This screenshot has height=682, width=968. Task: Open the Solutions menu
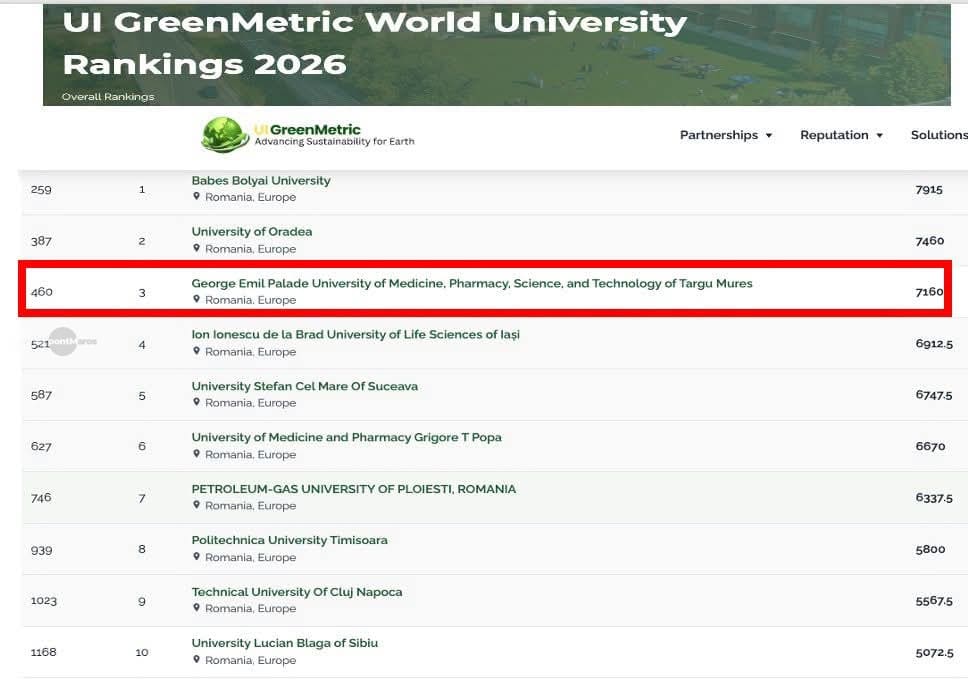pyautogui.click(x=939, y=135)
